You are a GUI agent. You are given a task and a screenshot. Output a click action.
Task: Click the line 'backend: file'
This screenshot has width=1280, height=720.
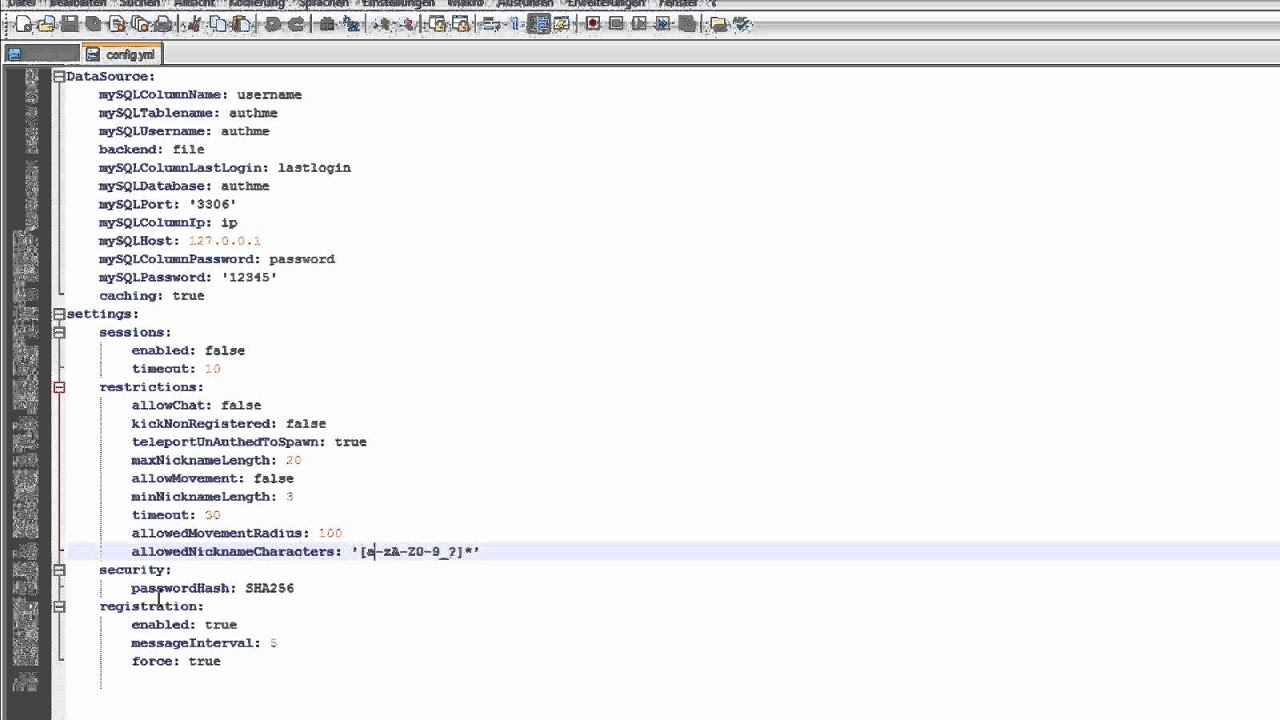151,149
